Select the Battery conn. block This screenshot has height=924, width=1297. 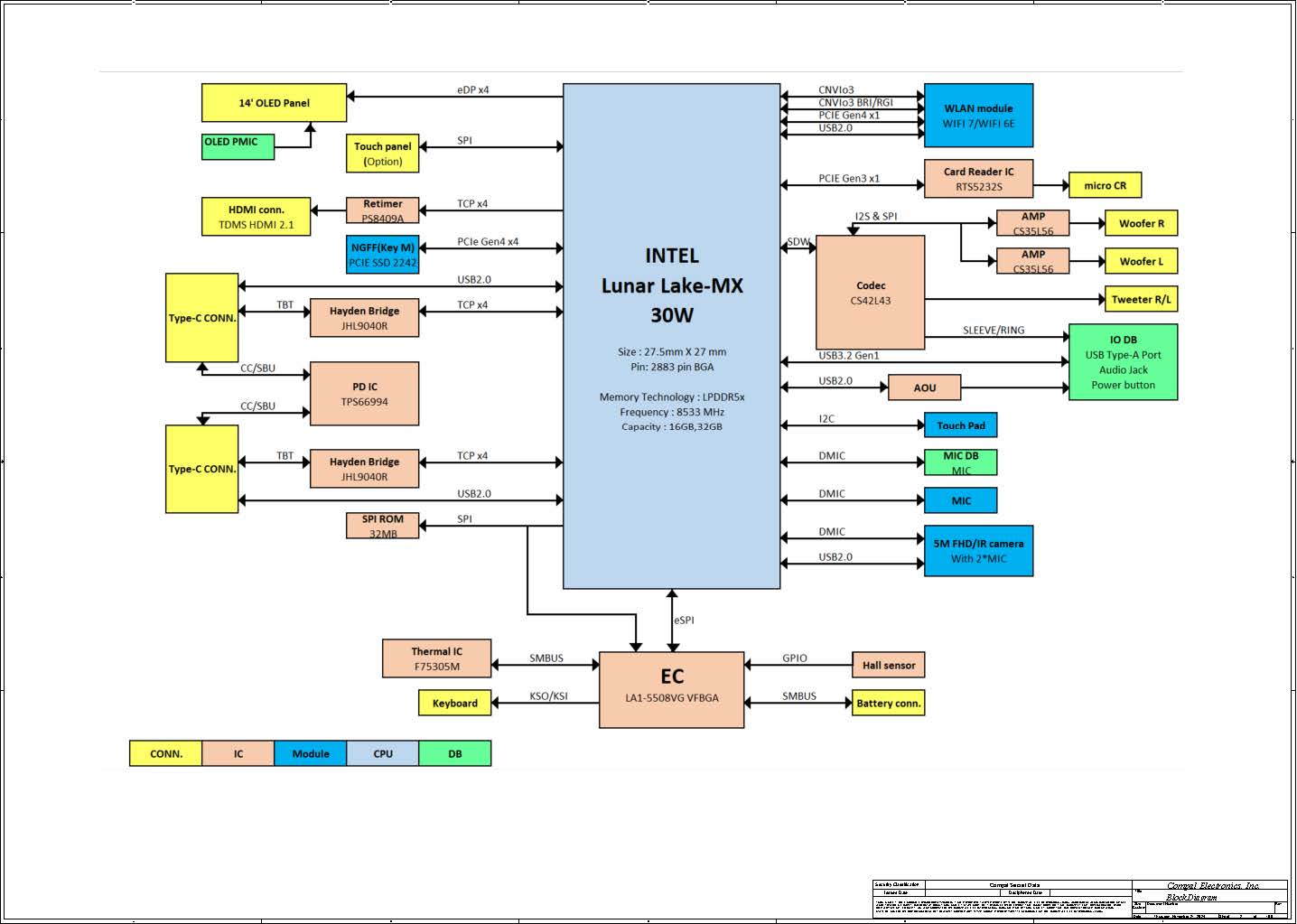888,703
